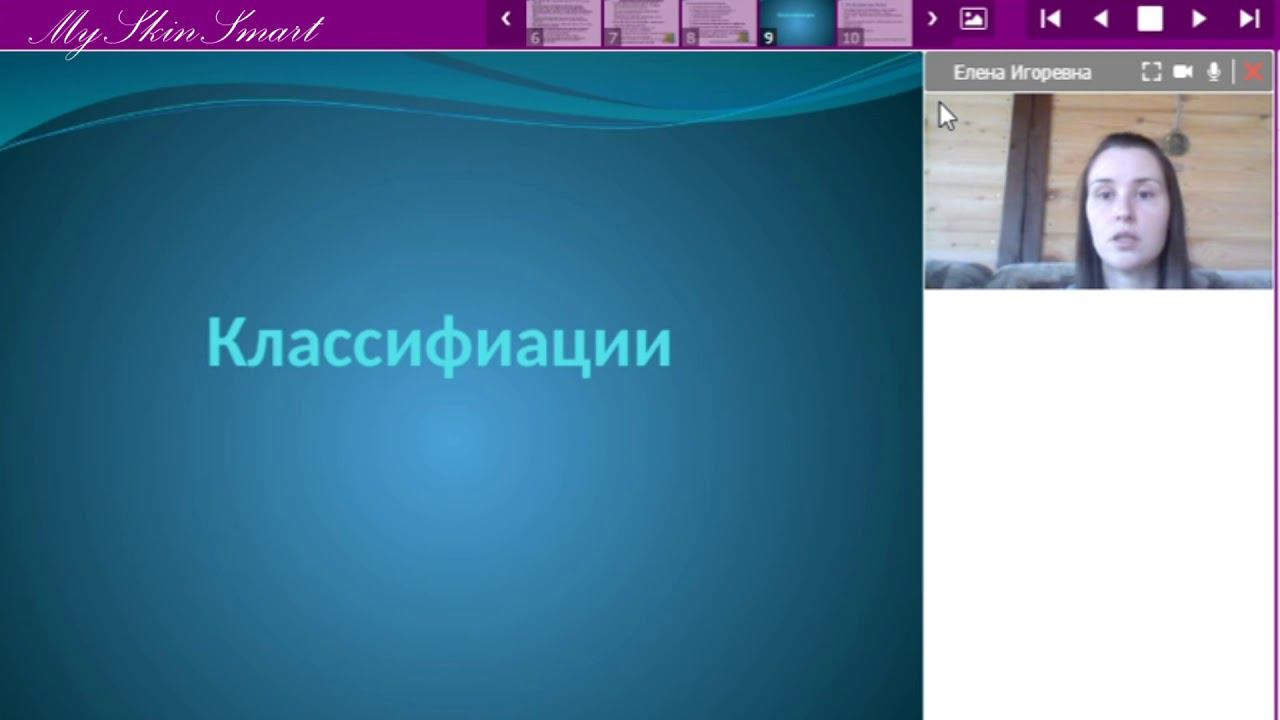This screenshot has height=720, width=1280.
Task: Click the MySkinSmart logo
Action: [x=176, y=29]
